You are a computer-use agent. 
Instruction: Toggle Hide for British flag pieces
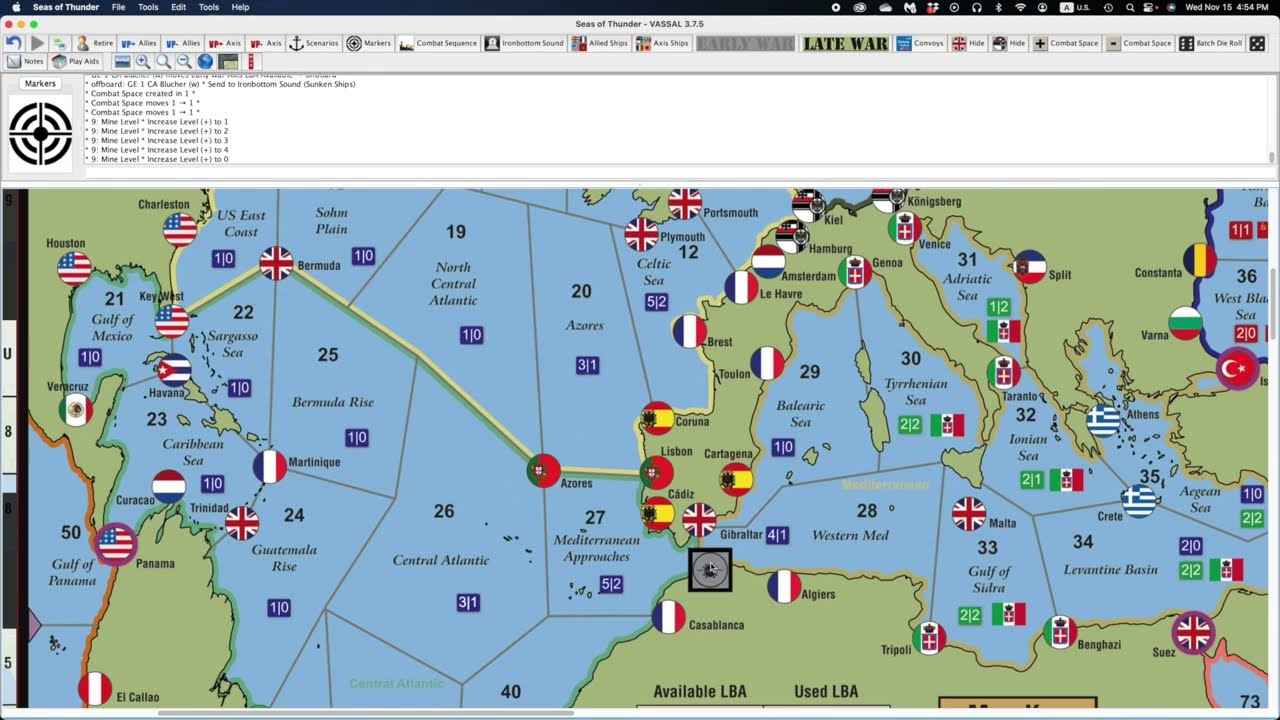tap(968, 43)
